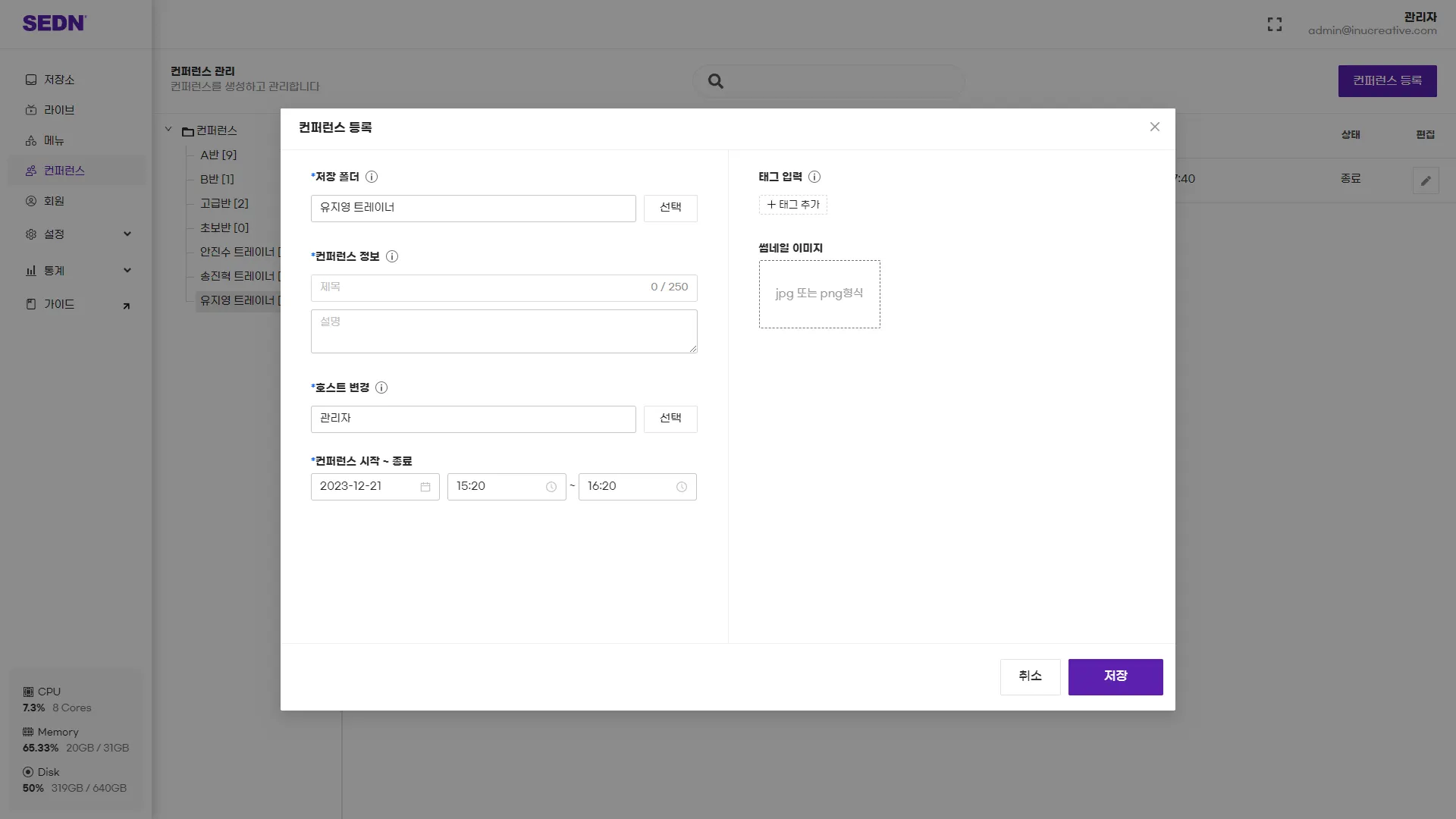Click pencil edit icon in table row
This screenshot has width=1456, height=819.
pos(1426,180)
